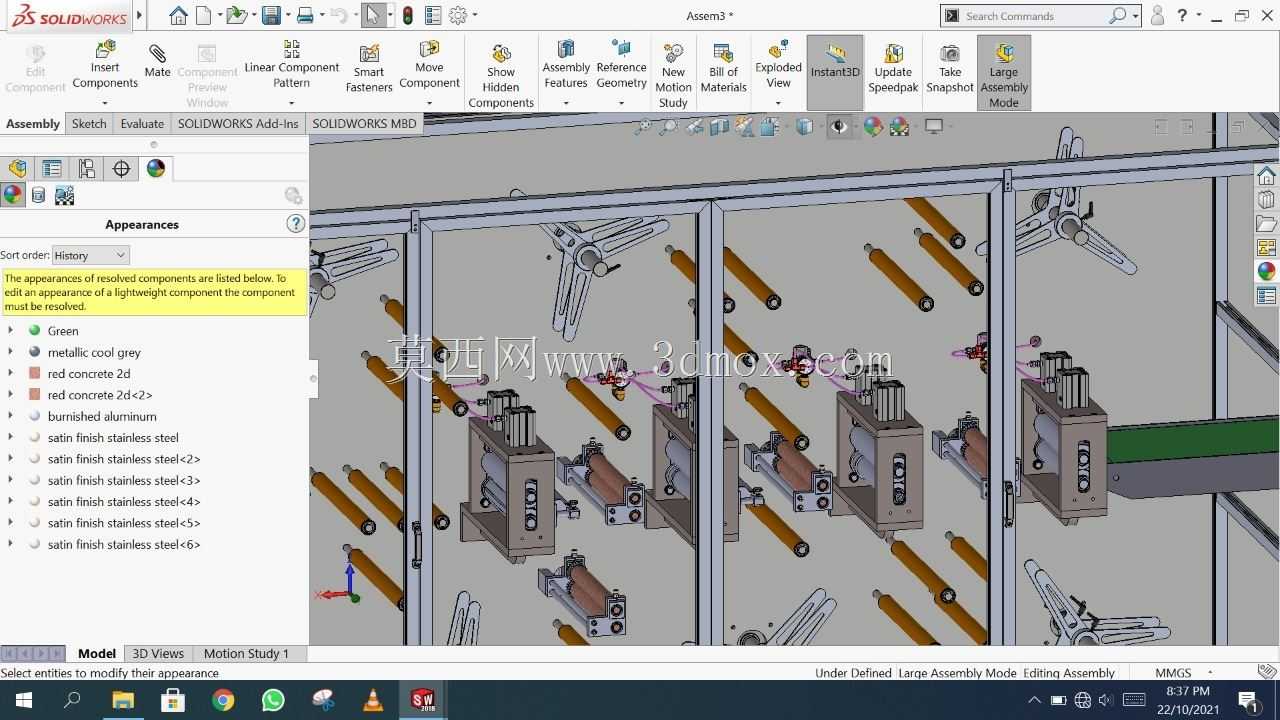Image resolution: width=1280 pixels, height=720 pixels.
Task: Click the Exploded View tool
Action: tap(778, 65)
